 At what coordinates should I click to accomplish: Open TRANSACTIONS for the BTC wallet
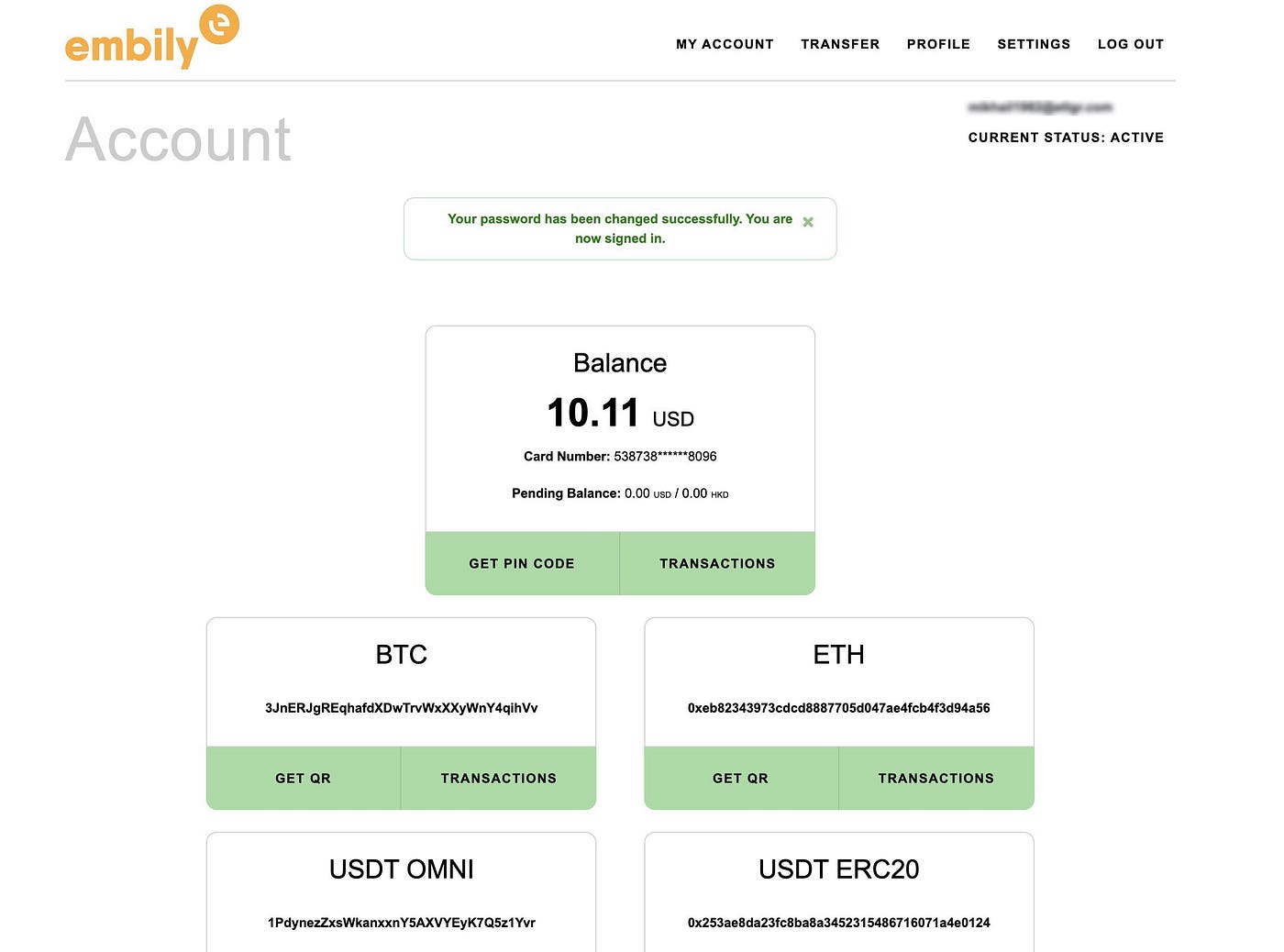[x=498, y=778]
